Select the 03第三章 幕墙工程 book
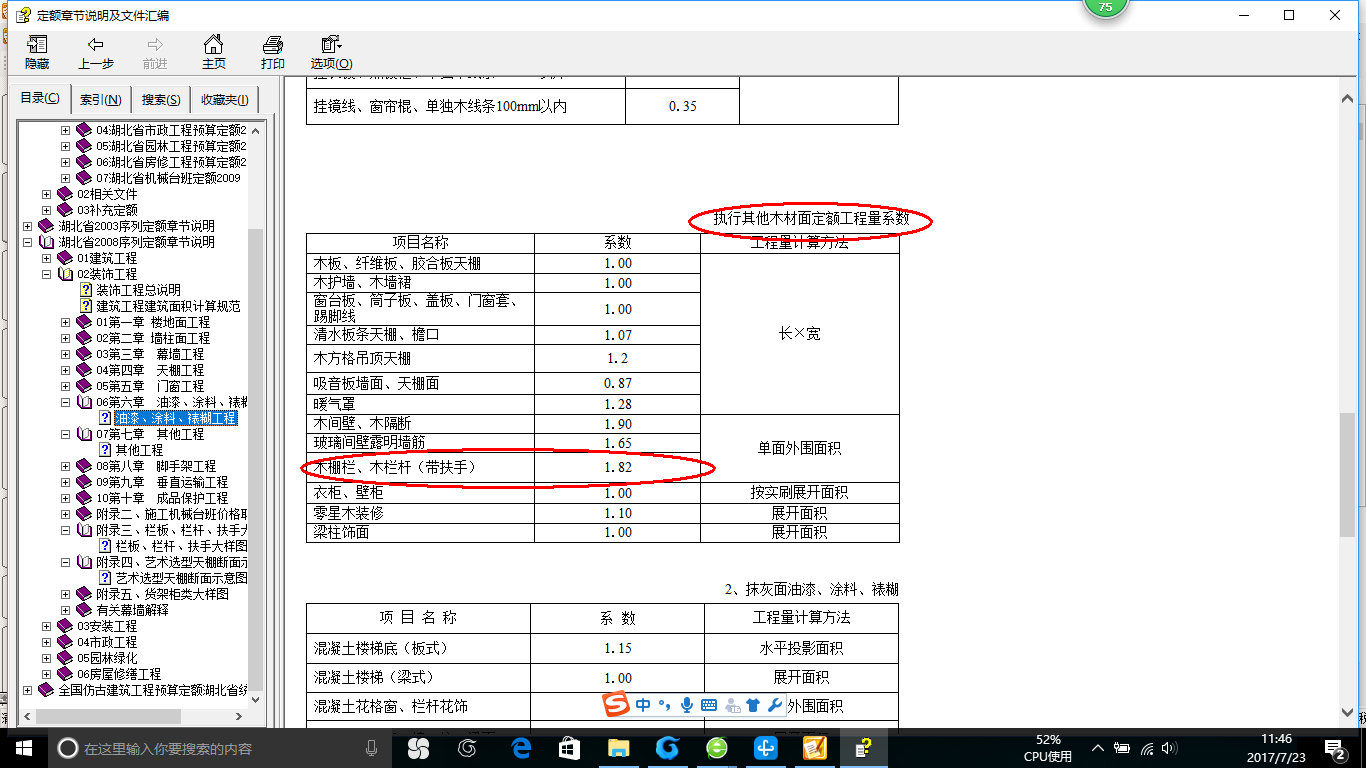Viewport: 1366px width, 768px height. 150,354
